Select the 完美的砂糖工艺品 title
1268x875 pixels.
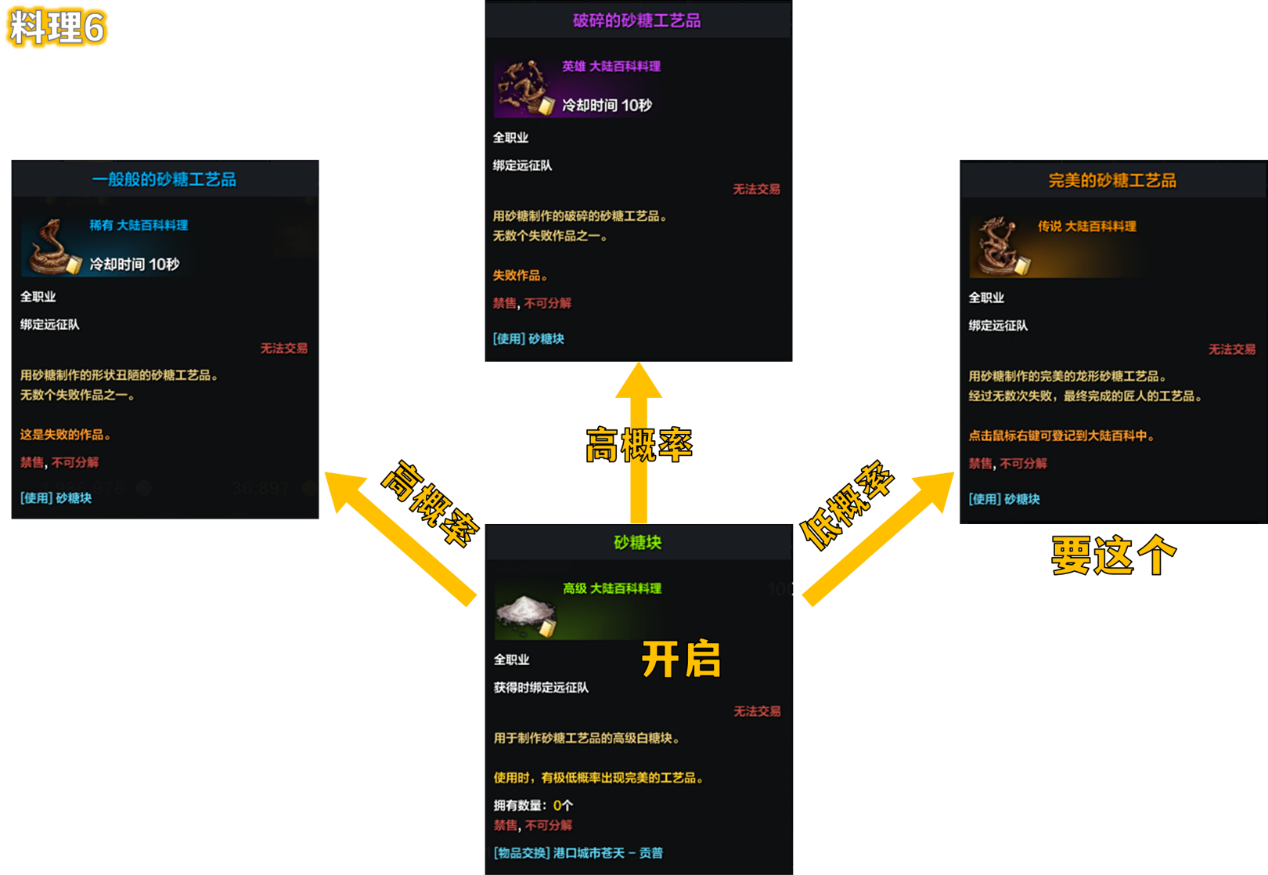coord(1112,181)
